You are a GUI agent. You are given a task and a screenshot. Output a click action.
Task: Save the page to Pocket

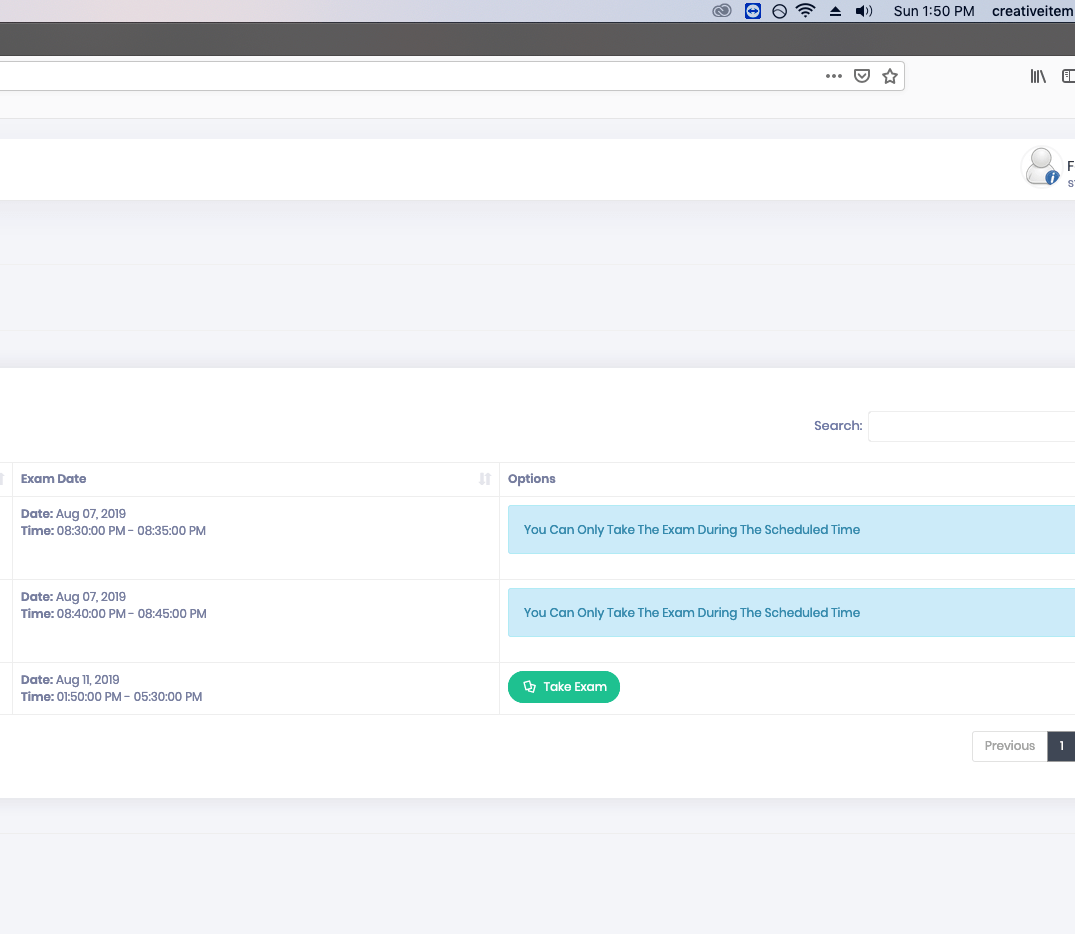coord(862,76)
